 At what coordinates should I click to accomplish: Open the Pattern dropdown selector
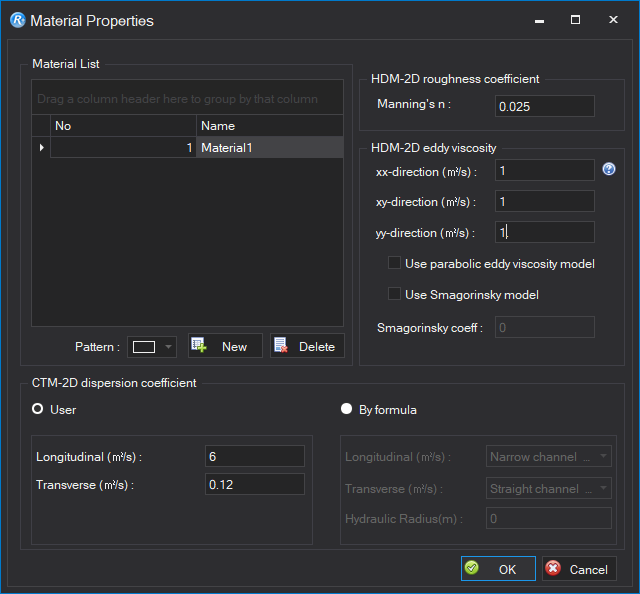pyautogui.click(x=152, y=347)
